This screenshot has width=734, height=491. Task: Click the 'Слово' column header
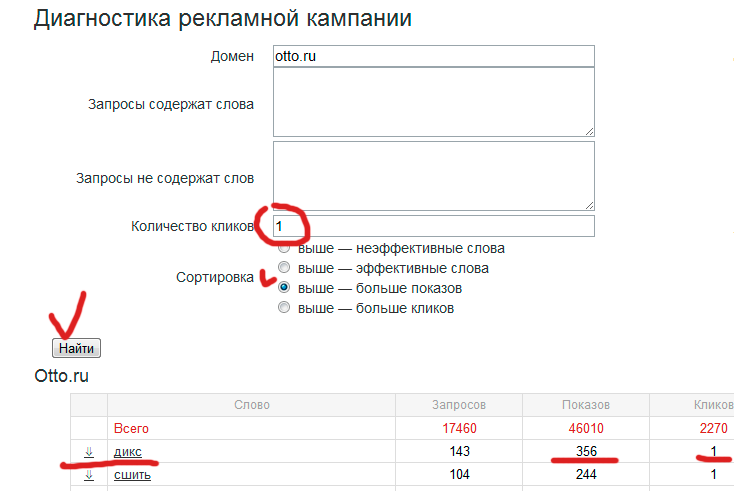pyautogui.click(x=252, y=405)
